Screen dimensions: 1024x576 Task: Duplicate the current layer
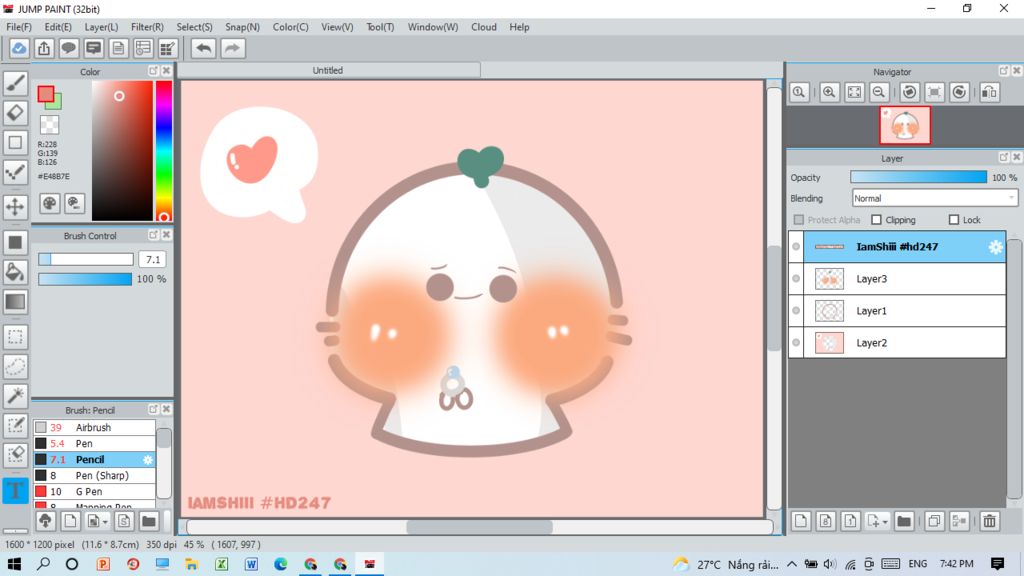tap(935, 520)
